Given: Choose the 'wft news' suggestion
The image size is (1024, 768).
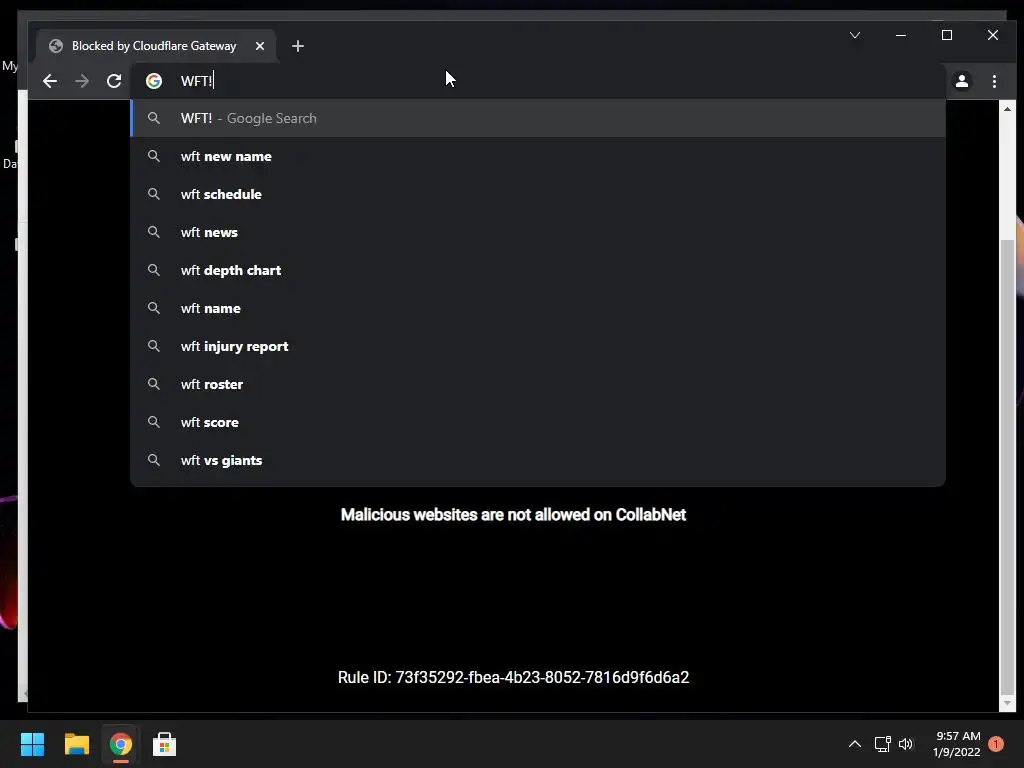Looking at the screenshot, I should pyautogui.click(x=538, y=232).
